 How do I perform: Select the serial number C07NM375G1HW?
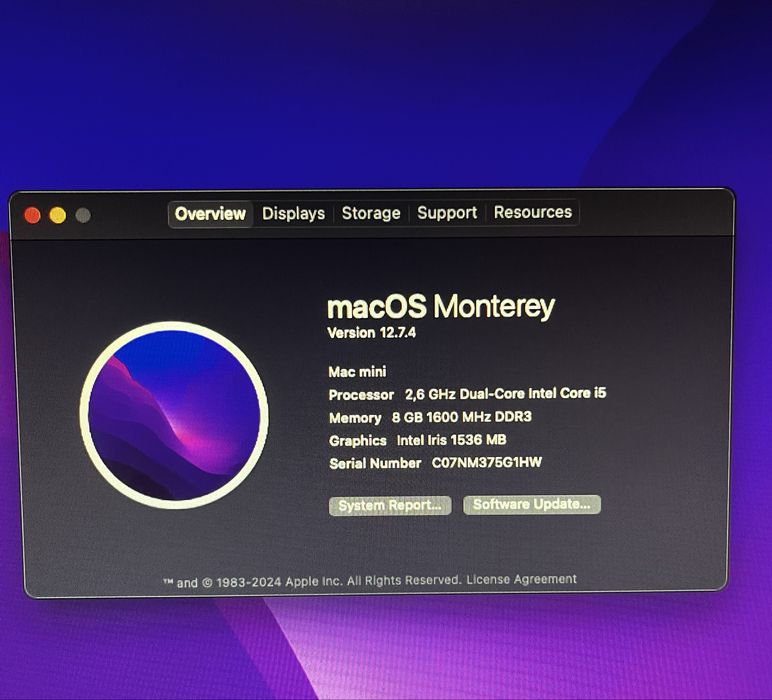tap(486, 462)
